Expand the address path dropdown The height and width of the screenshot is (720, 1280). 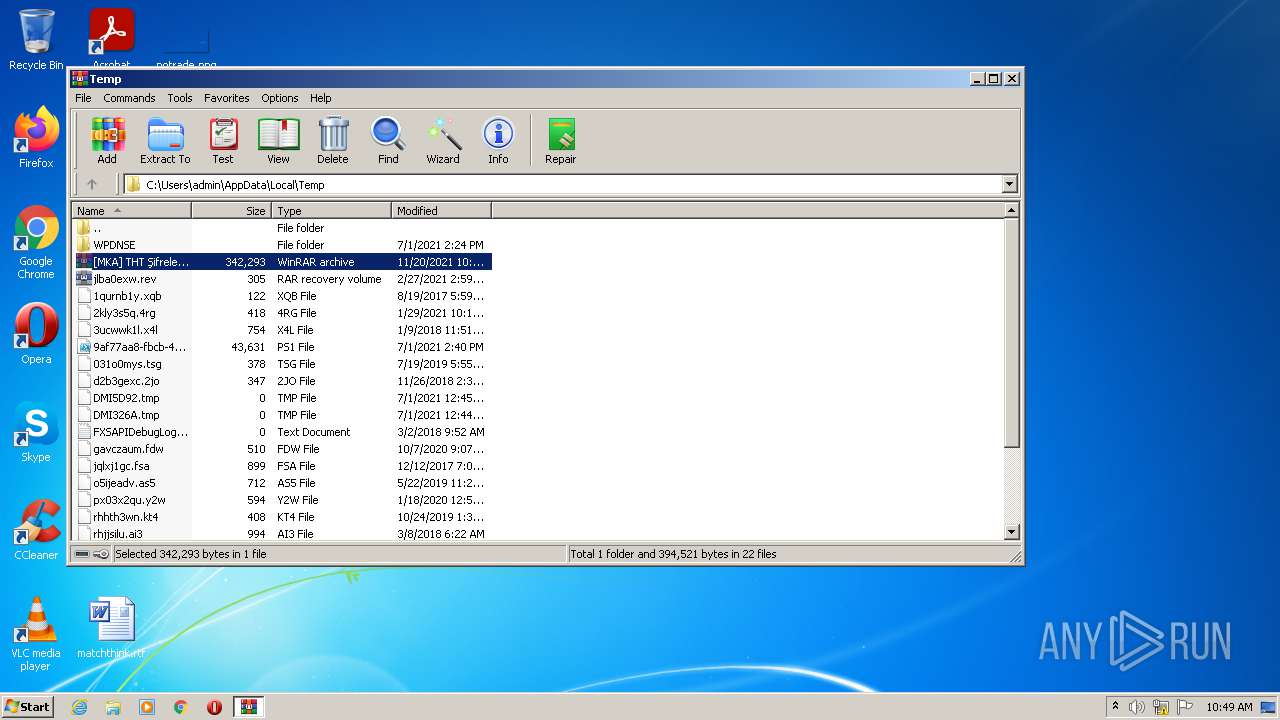(x=1009, y=184)
